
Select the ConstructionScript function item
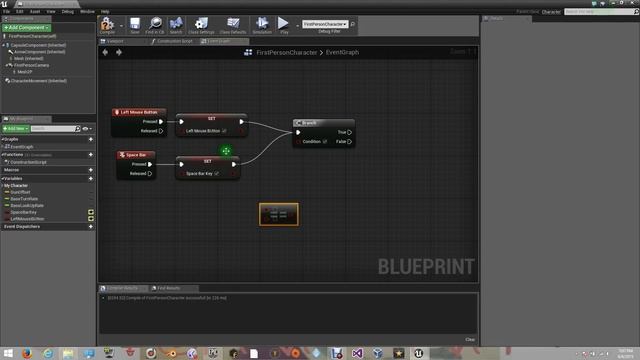coord(28,162)
